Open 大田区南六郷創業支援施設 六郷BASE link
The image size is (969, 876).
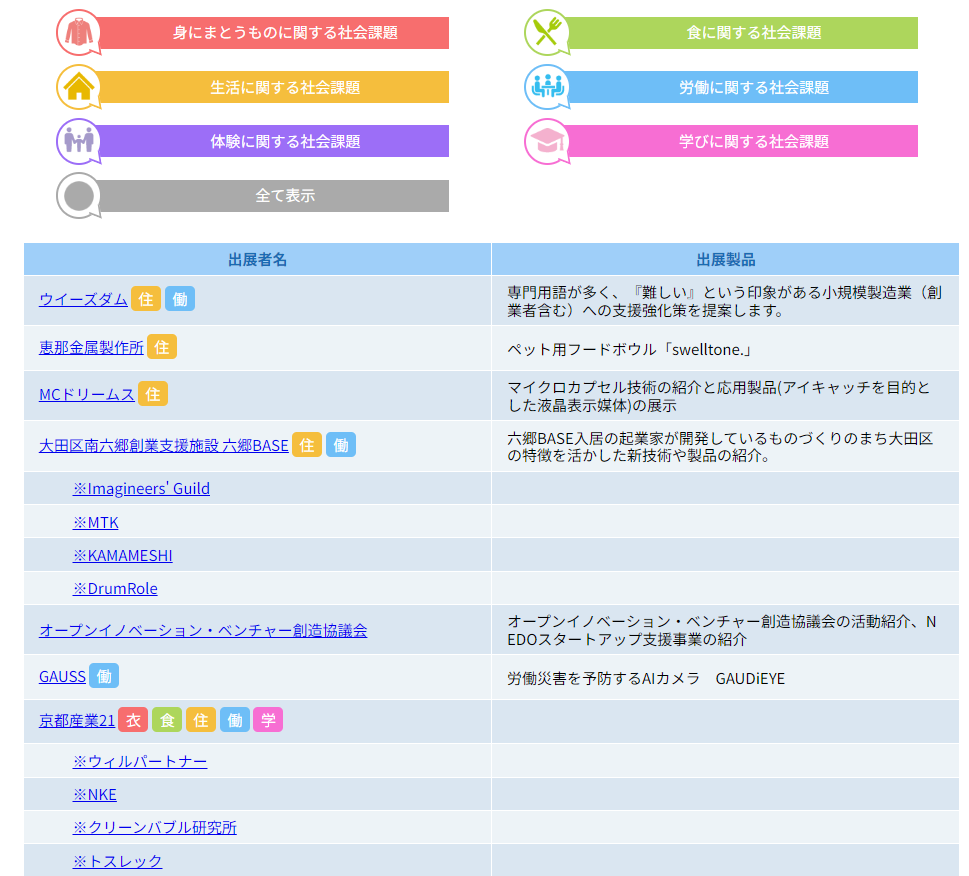tap(164, 446)
